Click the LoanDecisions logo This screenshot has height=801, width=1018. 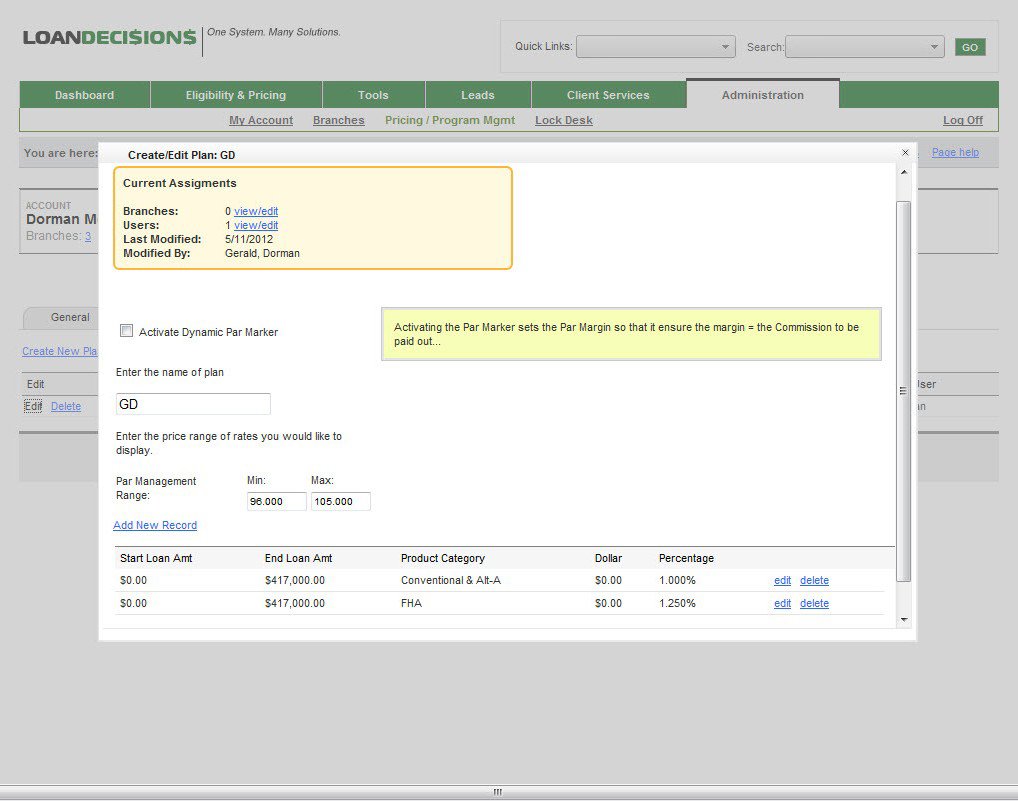tap(109, 38)
